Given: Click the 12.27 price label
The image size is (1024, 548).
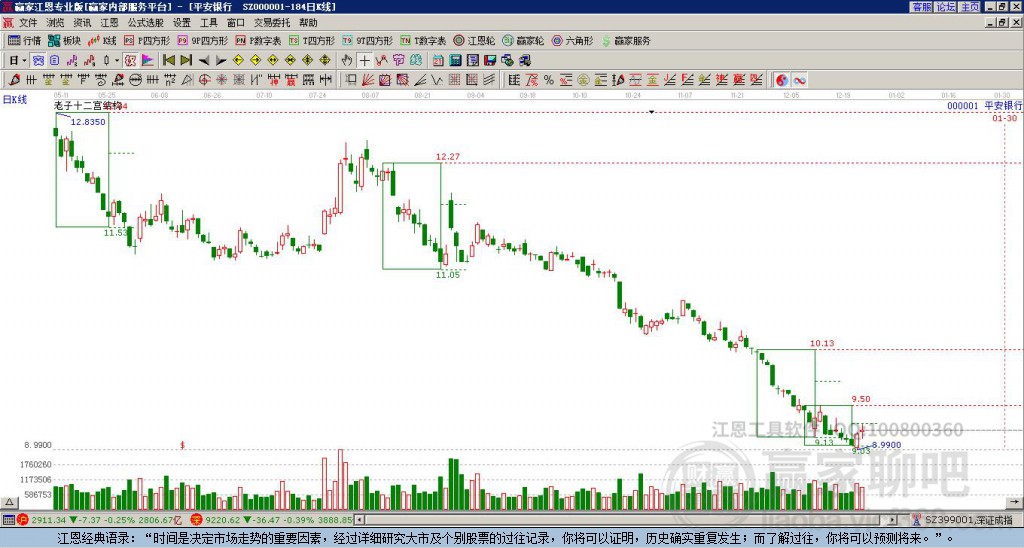Looking at the screenshot, I should 448,157.
